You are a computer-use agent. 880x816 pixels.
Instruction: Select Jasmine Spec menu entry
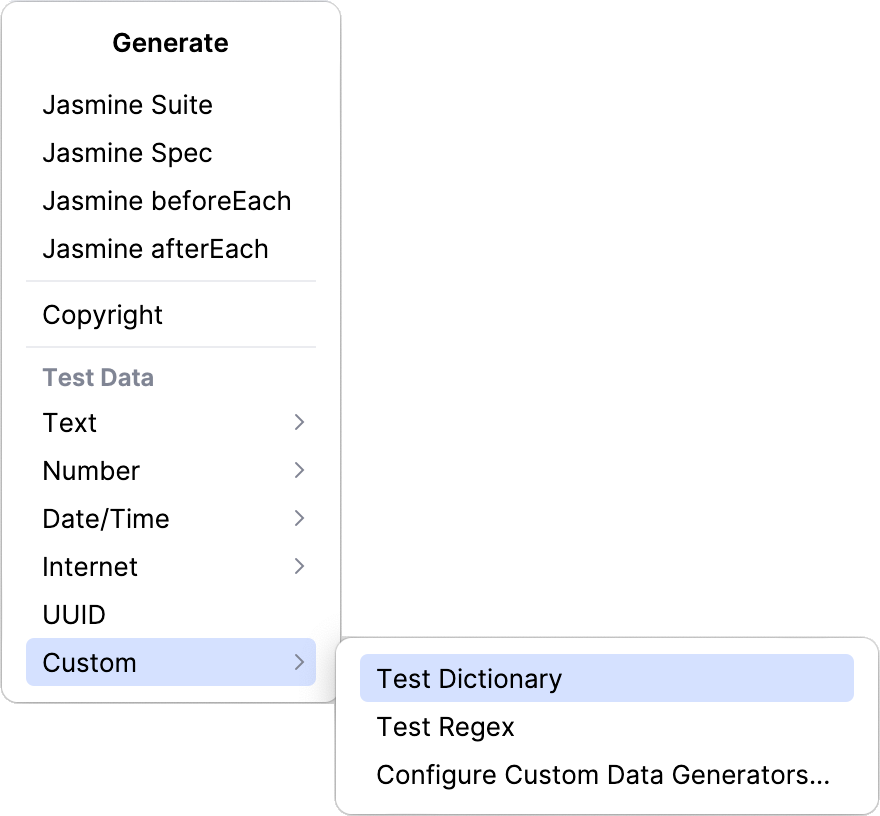tap(127, 153)
